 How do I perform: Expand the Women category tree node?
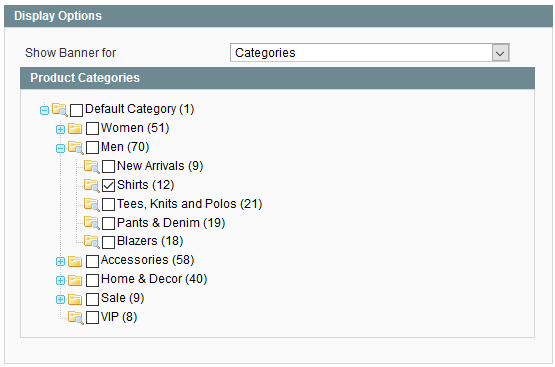61,129
